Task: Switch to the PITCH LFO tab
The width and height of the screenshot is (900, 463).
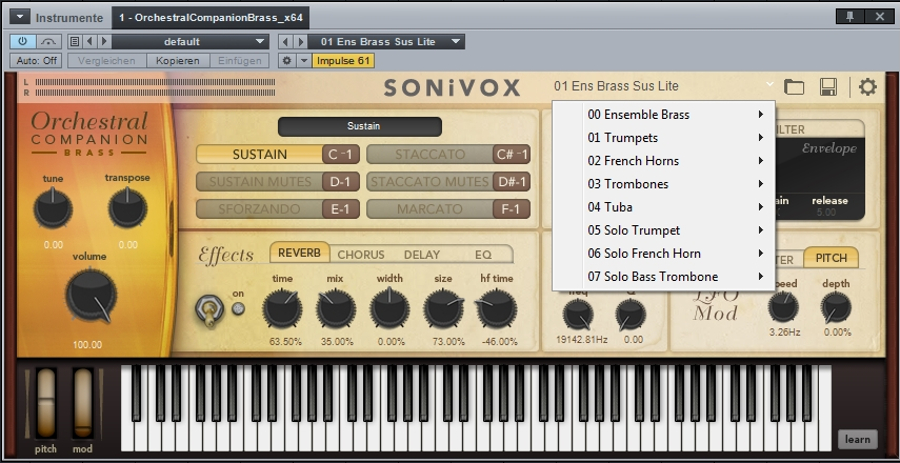Action: 831,258
